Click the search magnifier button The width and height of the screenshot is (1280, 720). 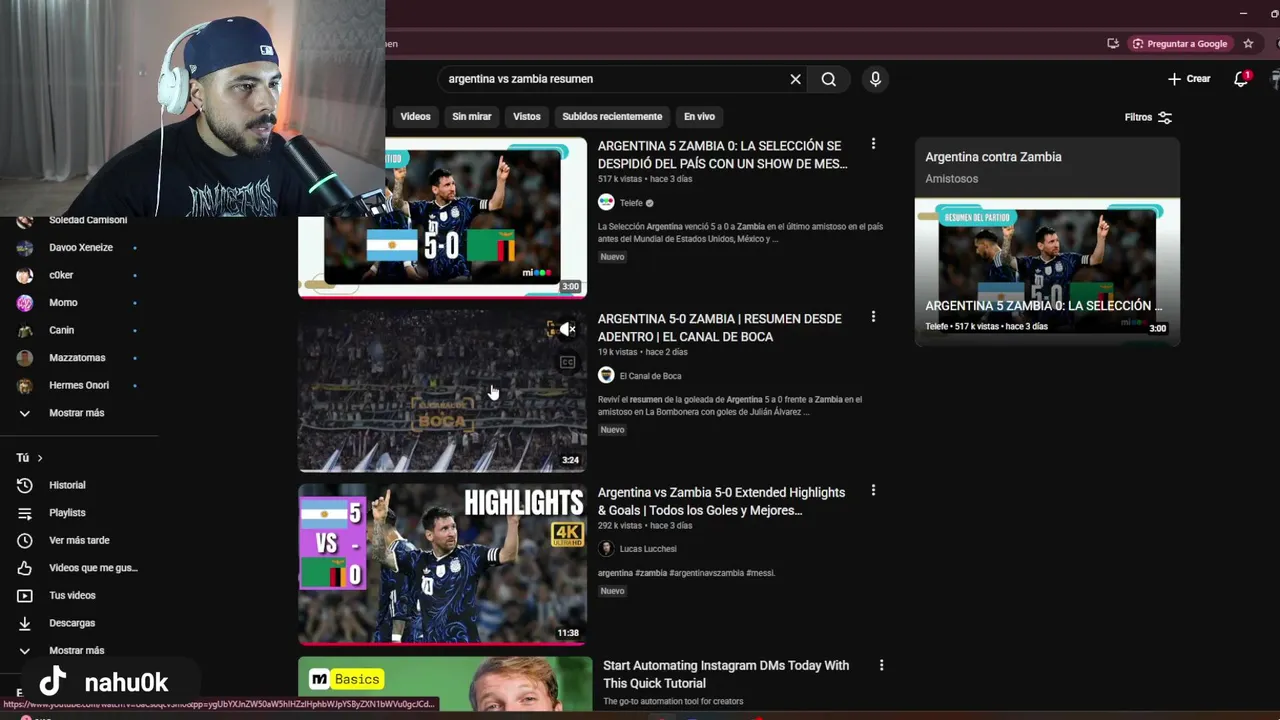(829, 79)
